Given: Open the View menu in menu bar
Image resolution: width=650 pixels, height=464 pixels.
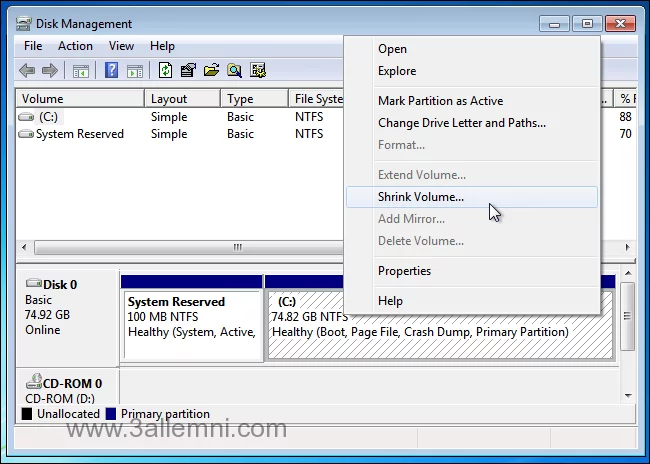Looking at the screenshot, I should tap(121, 46).
